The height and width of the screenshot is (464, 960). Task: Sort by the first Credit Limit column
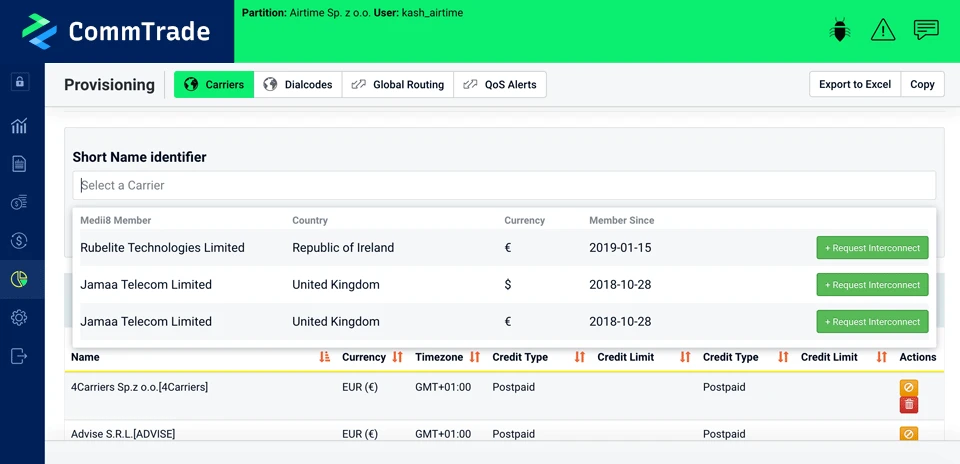click(685, 357)
